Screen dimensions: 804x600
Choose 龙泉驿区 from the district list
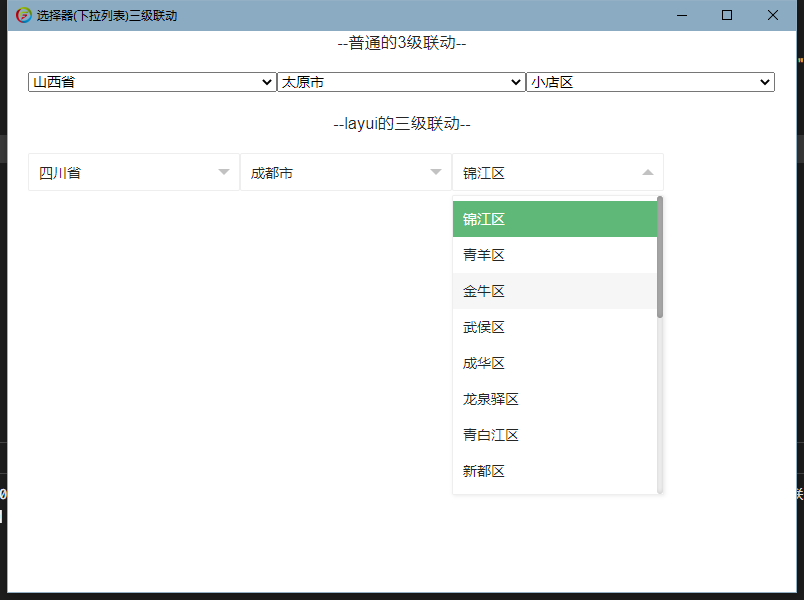coord(555,398)
